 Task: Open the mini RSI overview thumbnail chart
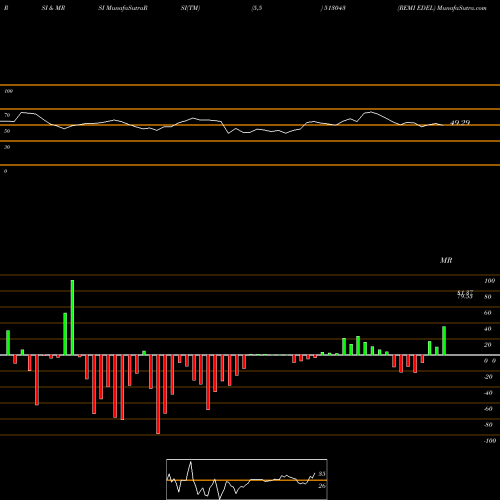[247, 479]
